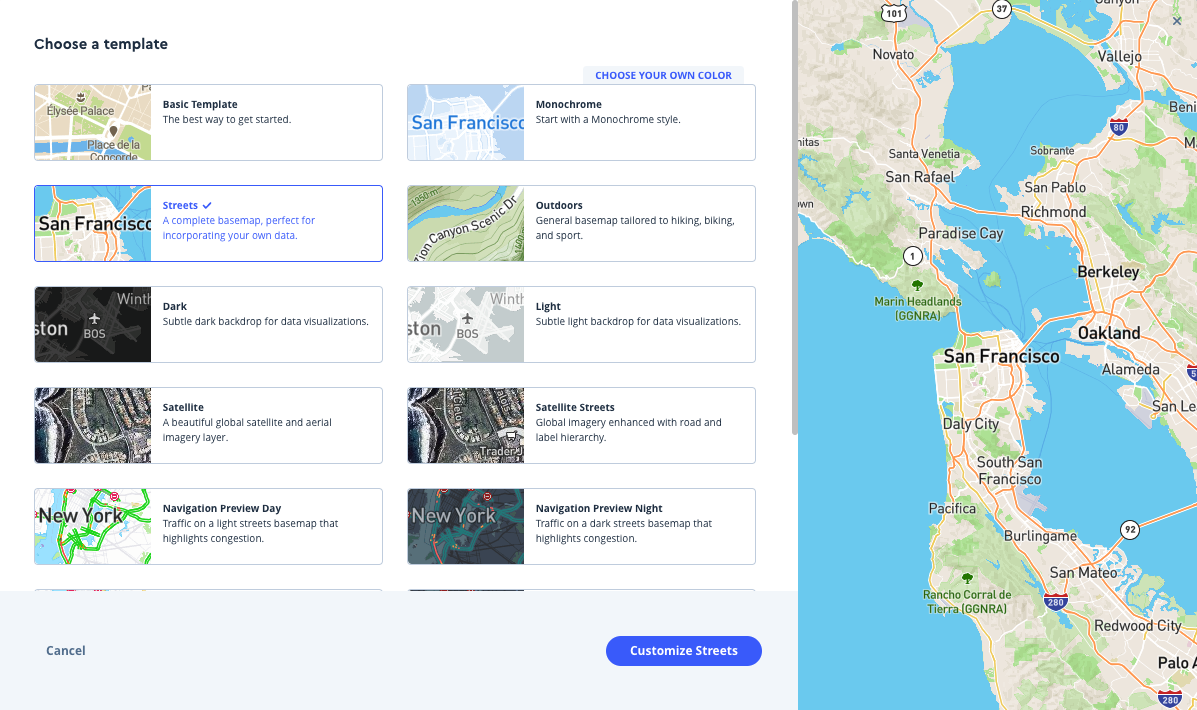Click the Route 92 shield near San Mateo
The width and height of the screenshot is (1197, 710).
click(1129, 530)
